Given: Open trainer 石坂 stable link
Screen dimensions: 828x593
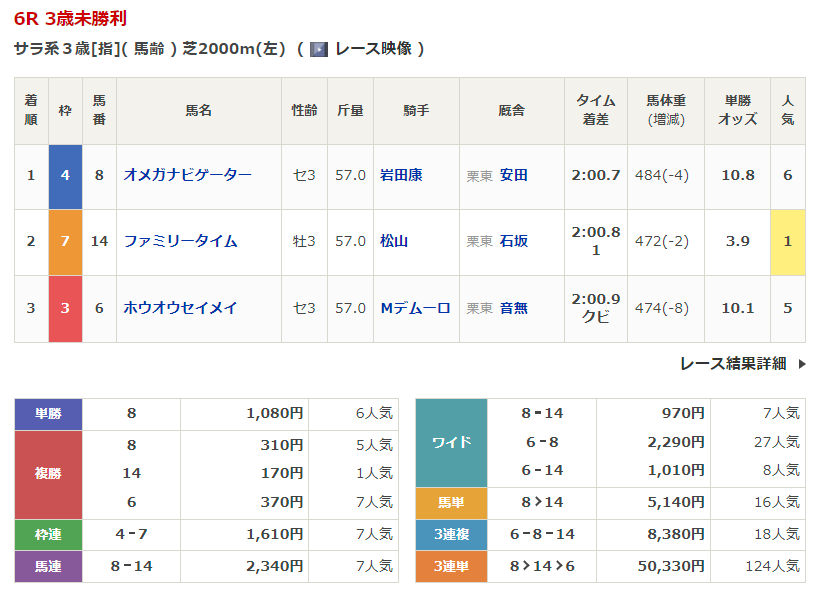Looking at the screenshot, I should point(514,241).
